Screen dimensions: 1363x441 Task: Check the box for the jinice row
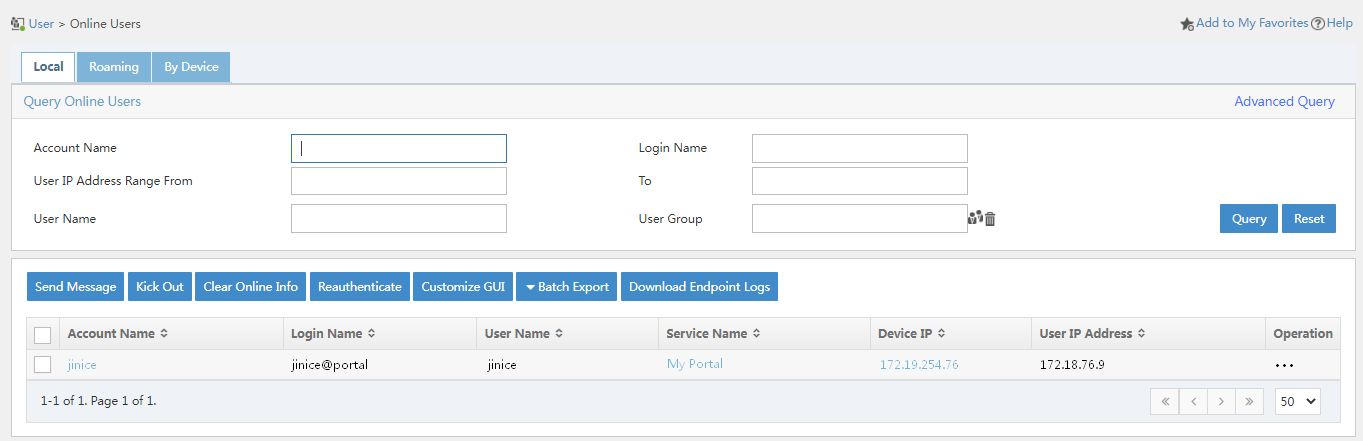pyautogui.click(x=42, y=365)
